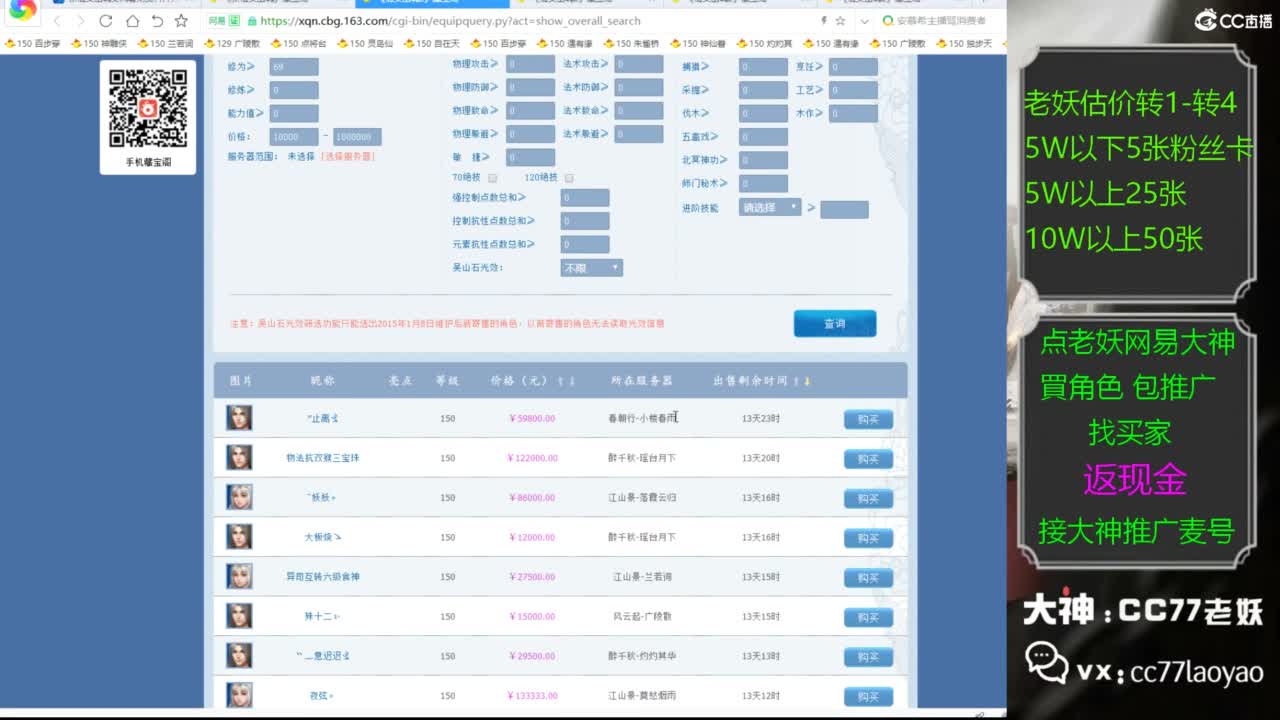Image resolution: width=1280 pixels, height=720 pixels.
Task: Open the 进阶技能 请选择 dropdown
Action: pos(770,207)
